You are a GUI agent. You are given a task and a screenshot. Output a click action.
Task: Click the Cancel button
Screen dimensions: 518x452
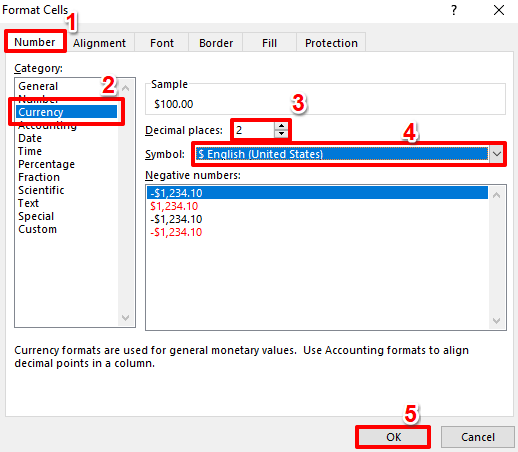tap(478, 437)
